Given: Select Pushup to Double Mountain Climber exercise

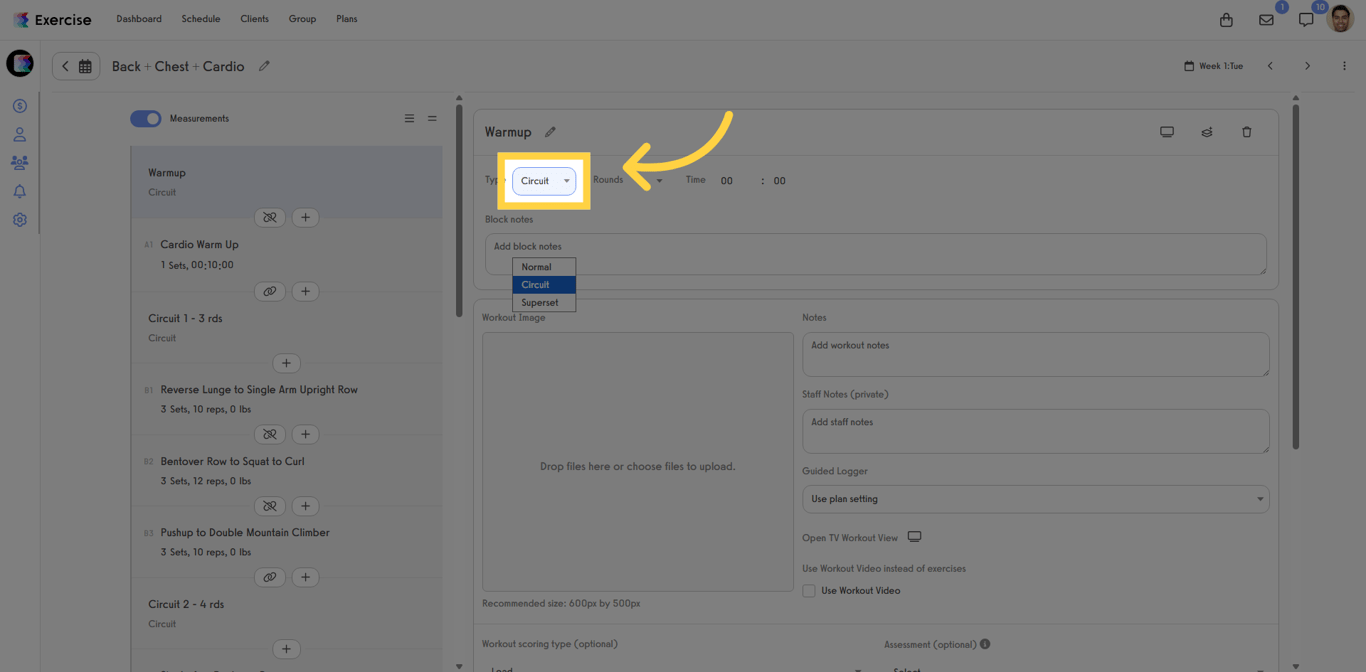Looking at the screenshot, I should pos(286,542).
